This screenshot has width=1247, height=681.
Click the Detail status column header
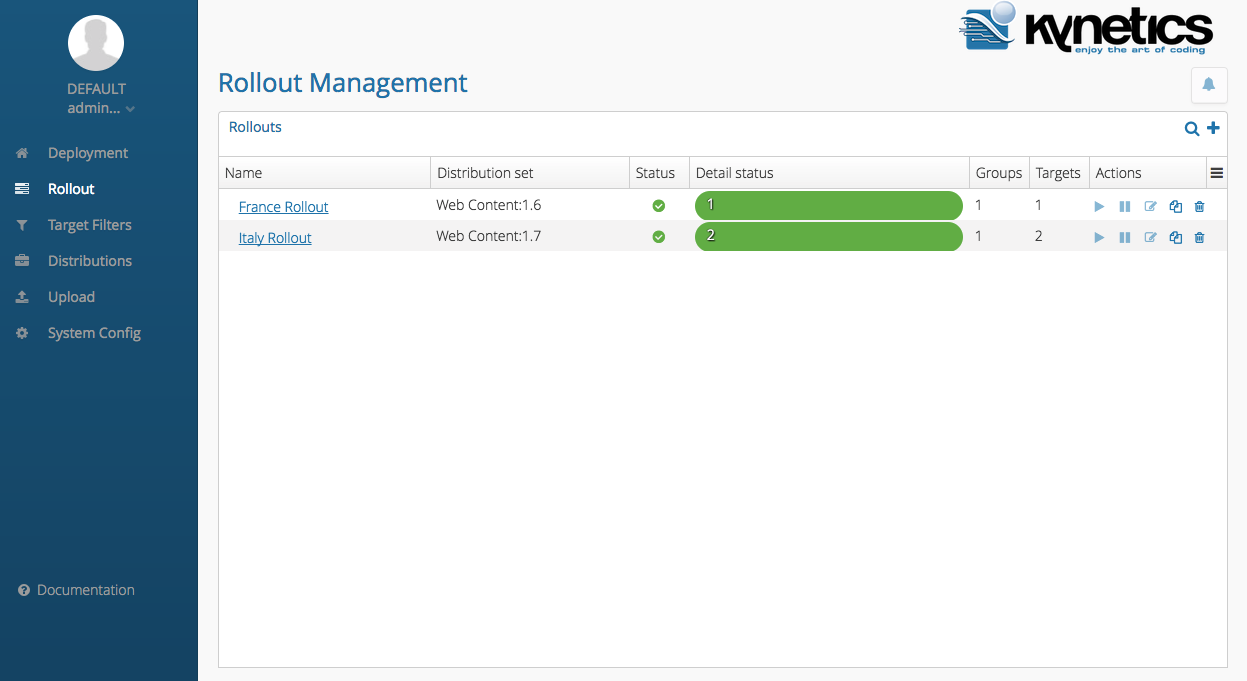click(829, 173)
